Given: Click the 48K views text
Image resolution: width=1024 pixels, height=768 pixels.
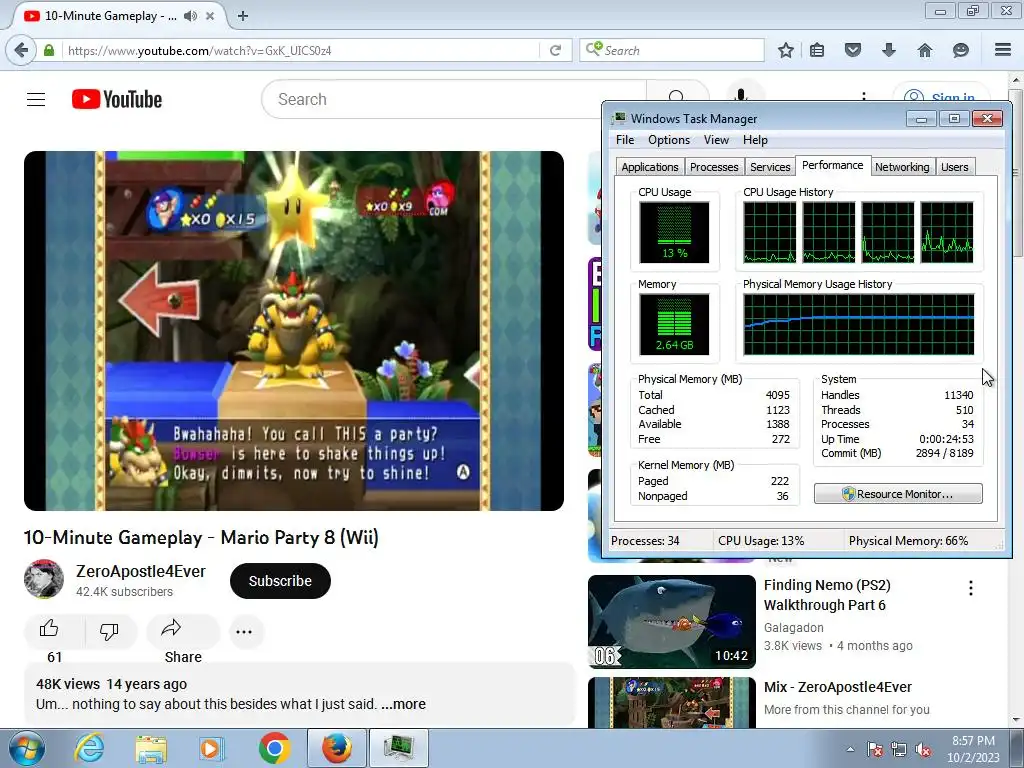Looking at the screenshot, I should tap(68, 684).
